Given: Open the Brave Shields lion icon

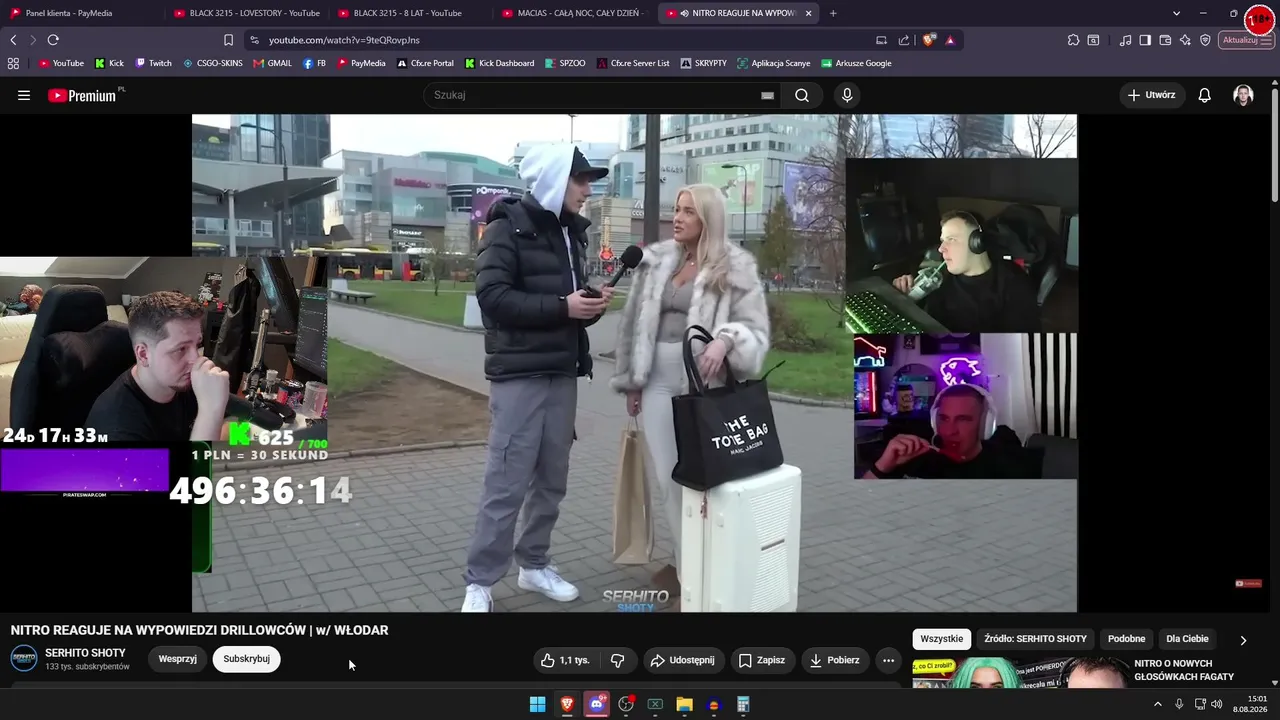Looking at the screenshot, I should click(929, 40).
